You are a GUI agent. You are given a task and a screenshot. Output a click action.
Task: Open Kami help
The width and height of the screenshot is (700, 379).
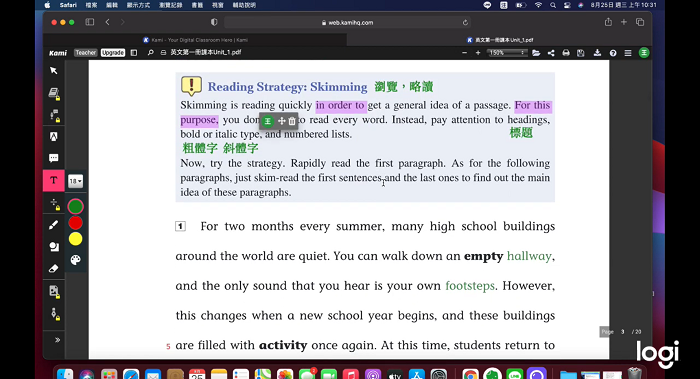[613, 53]
